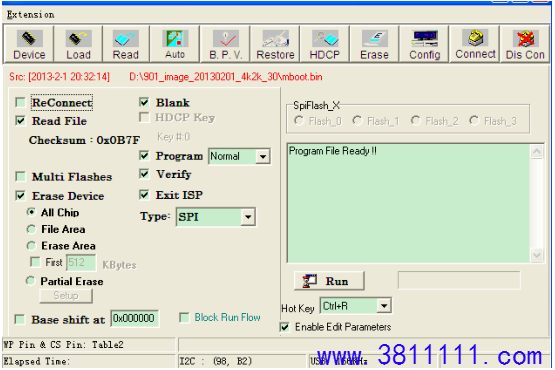Viewport: 555px width, 370px height.
Task: Open the Extension menu
Action: click(30, 15)
